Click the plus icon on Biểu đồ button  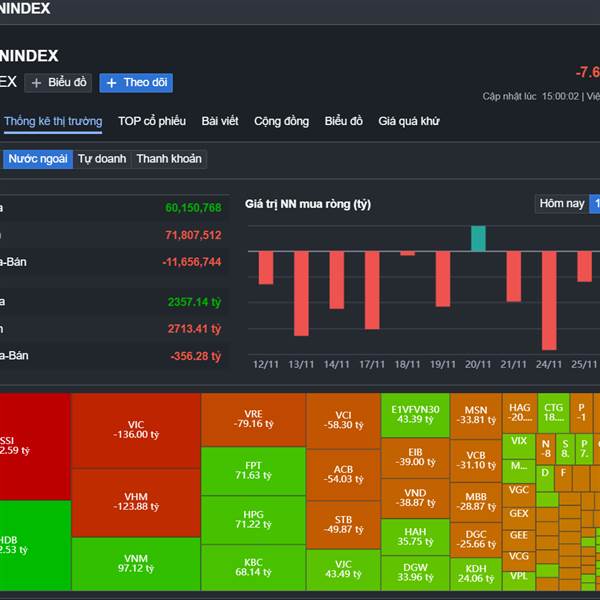(37, 83)
